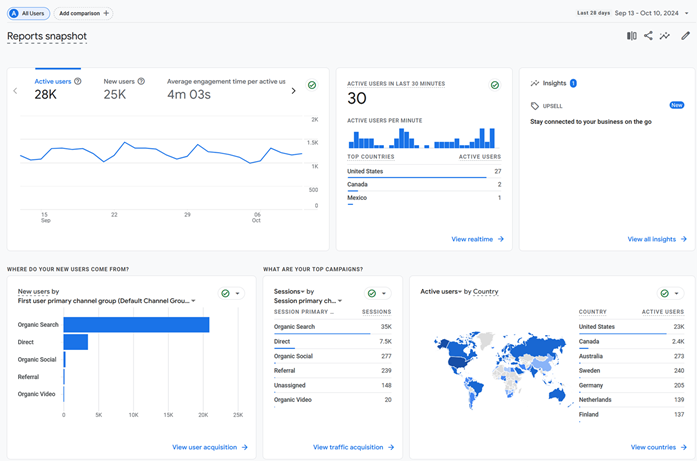Click help icon beside Active users
This screenshot has width=697, height=461.
pyautogui.click(x=78, y=81)
